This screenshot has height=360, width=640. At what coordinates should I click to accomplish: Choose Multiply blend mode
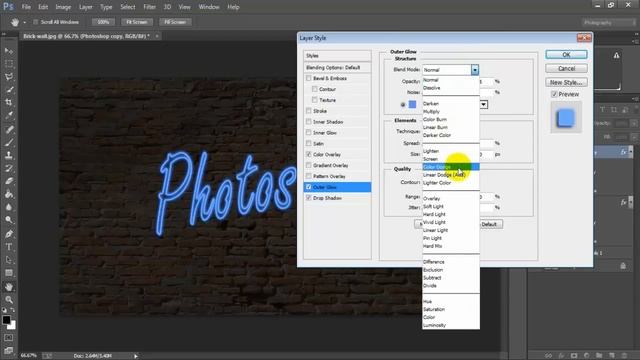click(x=451, y=111)
